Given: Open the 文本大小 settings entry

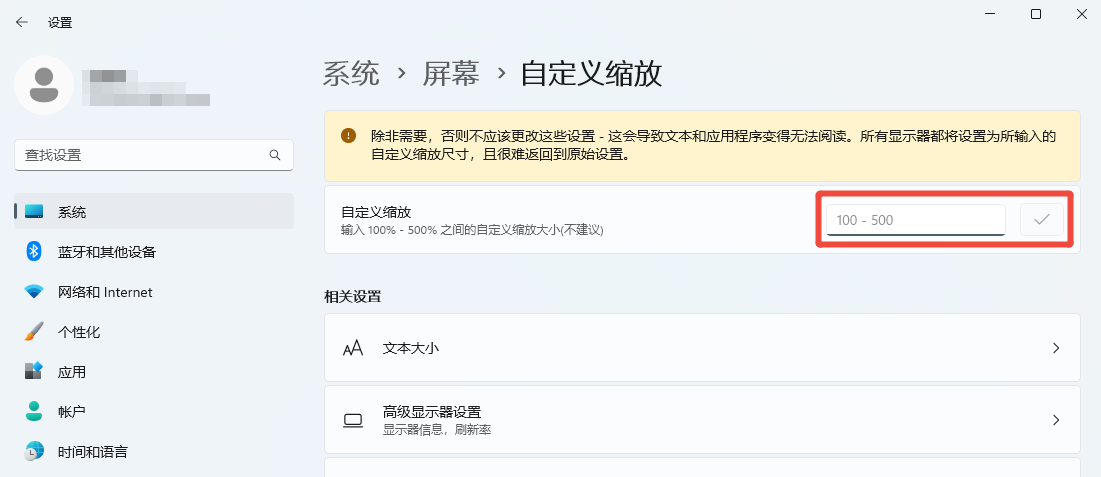Looking at the screenshot, I should (x=411, y=348).
